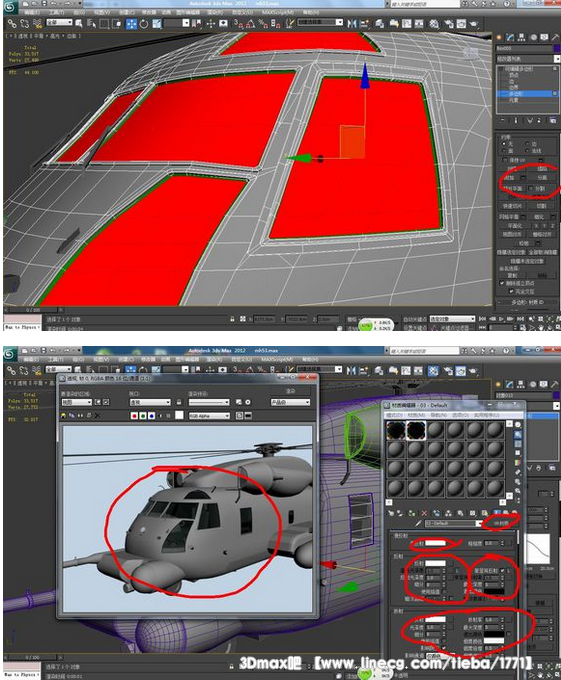Viewport: 561px width, 680px height.
Task: Enable red channel in render frame window
Action: click(134, 416)
